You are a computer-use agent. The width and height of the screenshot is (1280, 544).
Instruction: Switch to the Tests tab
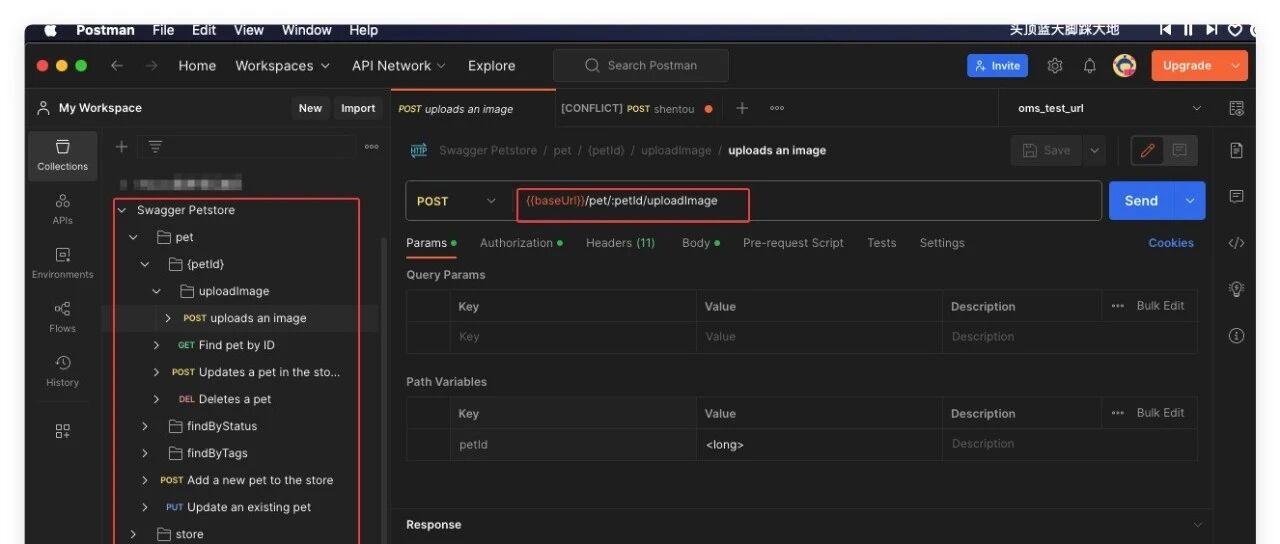[882, 243]
